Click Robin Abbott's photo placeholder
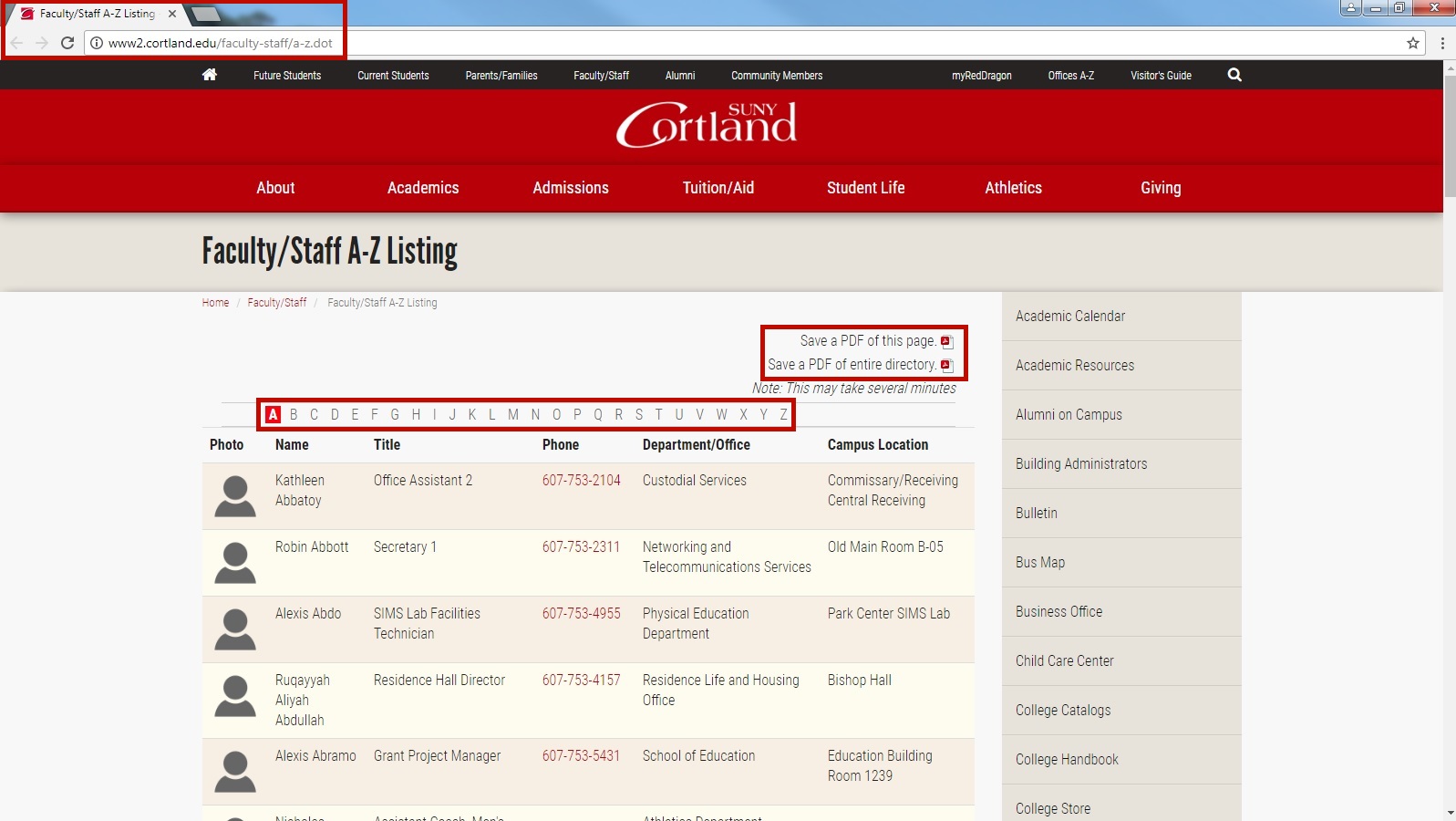 [x=235, y=563]
